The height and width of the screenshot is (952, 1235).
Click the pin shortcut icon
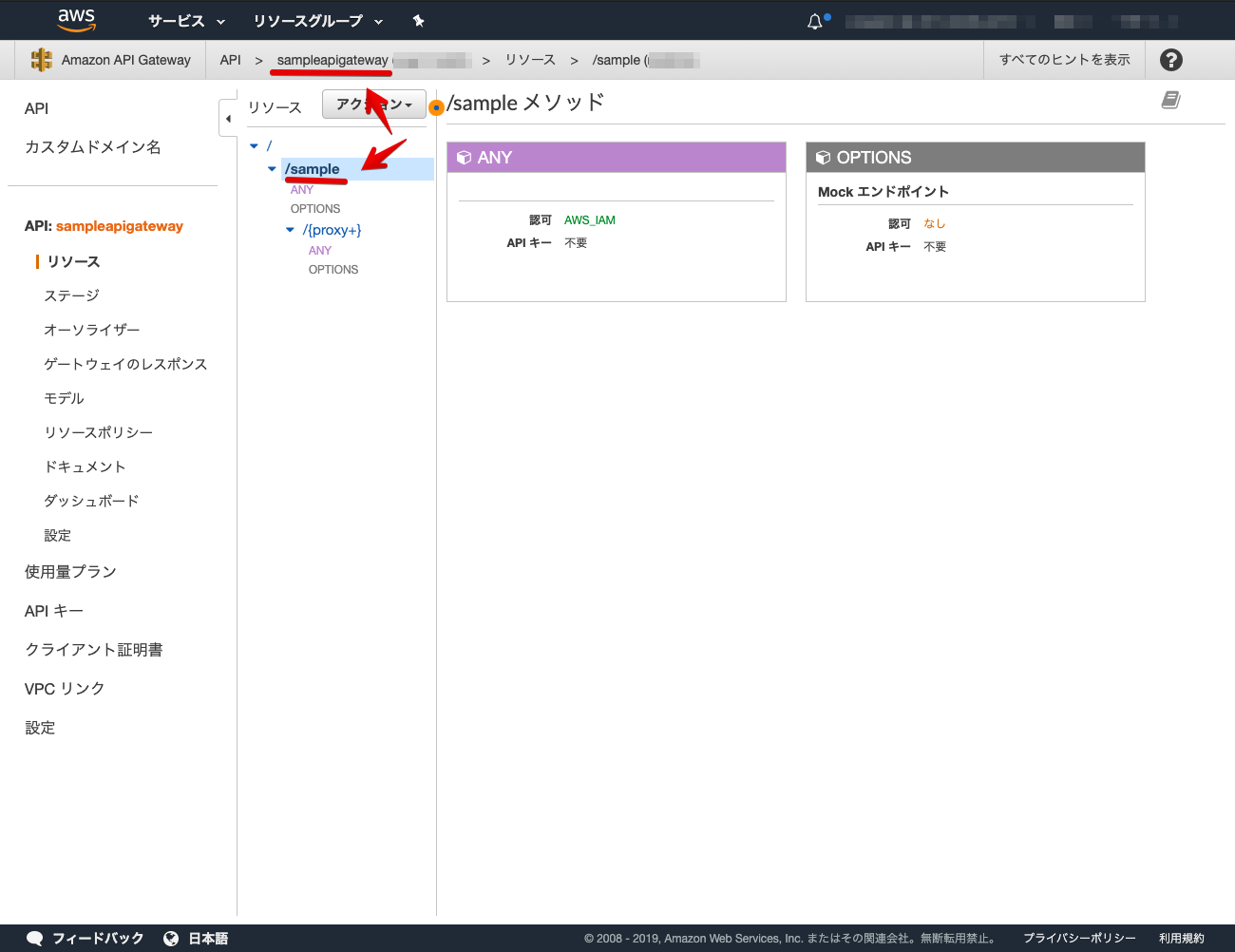point(418,21)
